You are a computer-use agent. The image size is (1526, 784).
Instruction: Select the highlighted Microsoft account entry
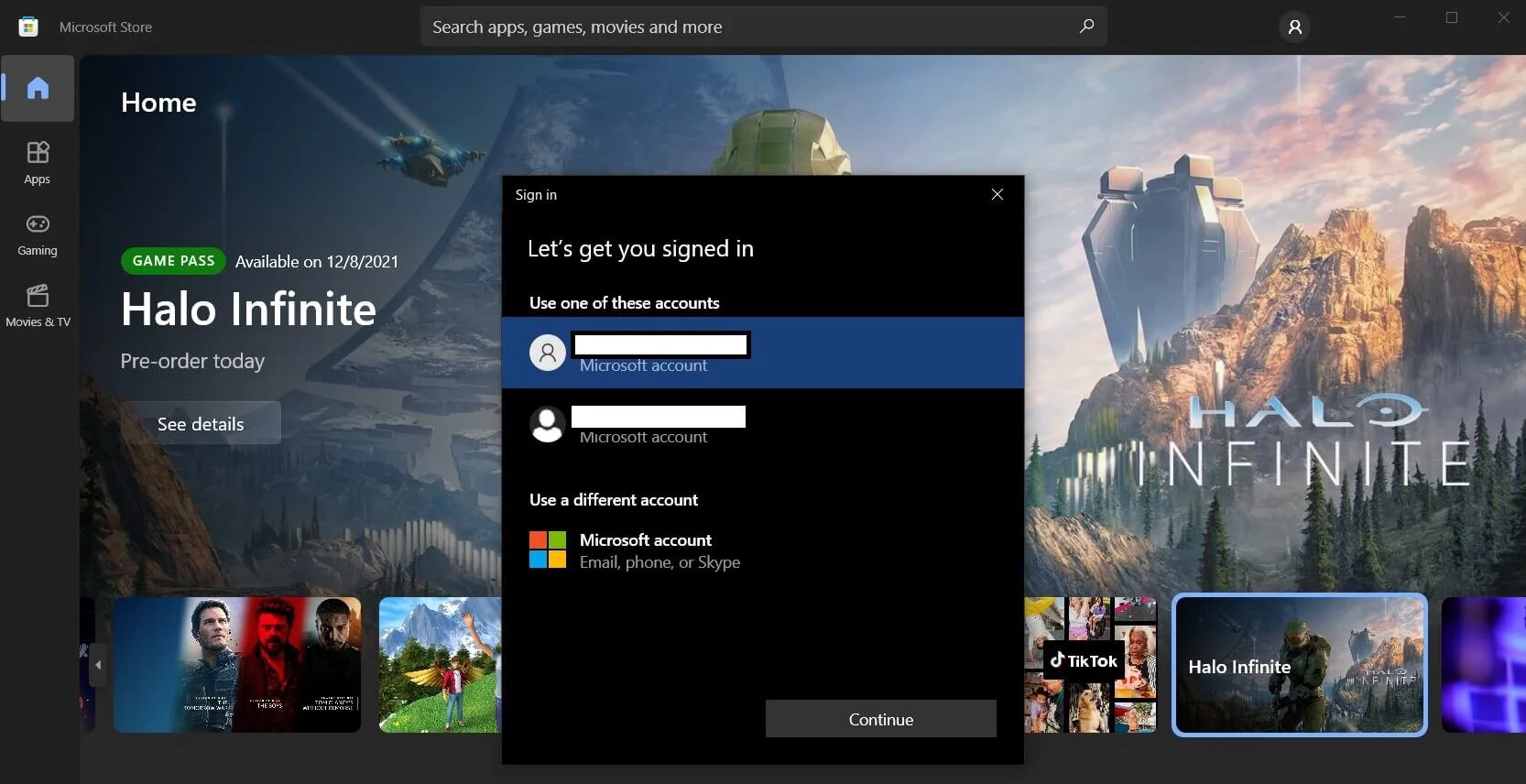(763, 353)
